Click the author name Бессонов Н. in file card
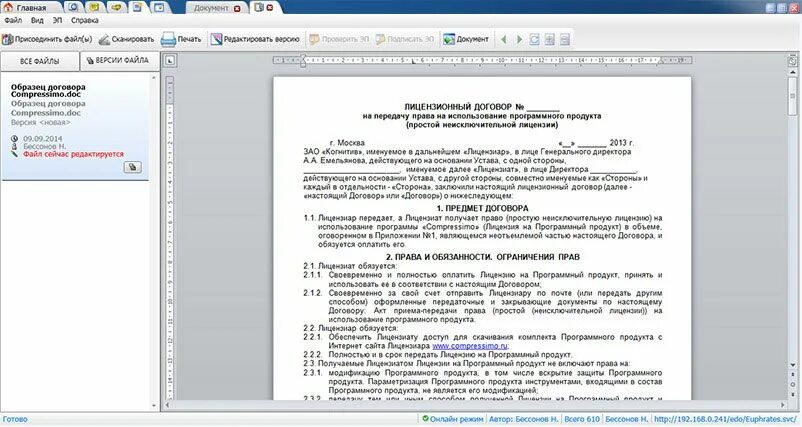Screen dimensions: 802x427 tap(44, 146)
